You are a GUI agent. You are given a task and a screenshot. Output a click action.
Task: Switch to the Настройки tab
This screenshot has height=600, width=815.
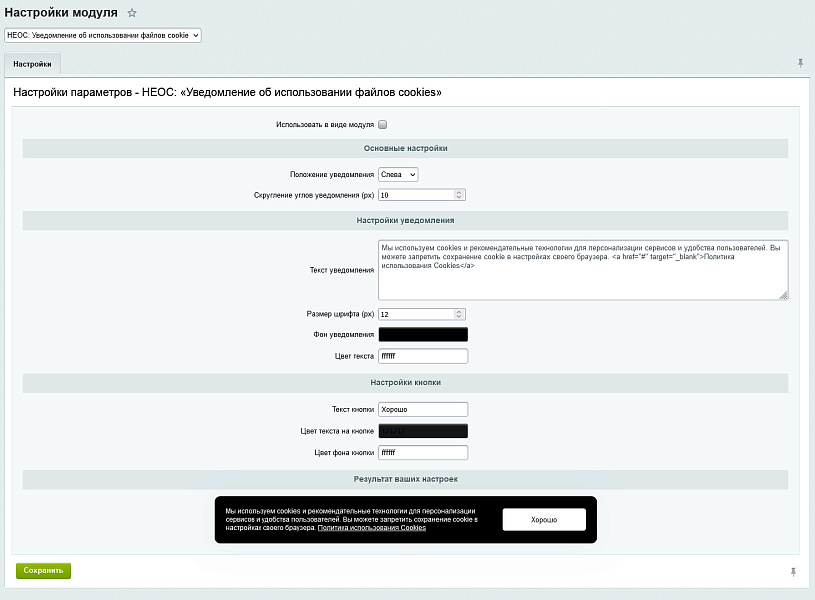coord(33,62)
